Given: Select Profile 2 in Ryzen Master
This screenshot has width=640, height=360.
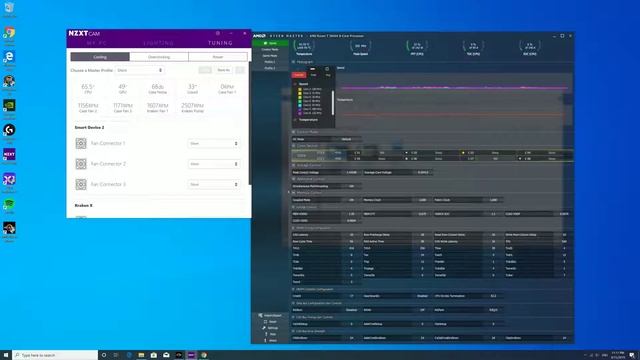Looking at the screenshot, I should click(270, 68).
